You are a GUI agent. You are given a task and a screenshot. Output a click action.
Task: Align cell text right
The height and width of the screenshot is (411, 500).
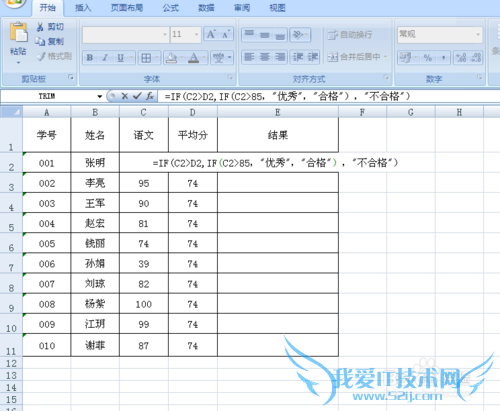pyautogui.click(x=280, y=57)
